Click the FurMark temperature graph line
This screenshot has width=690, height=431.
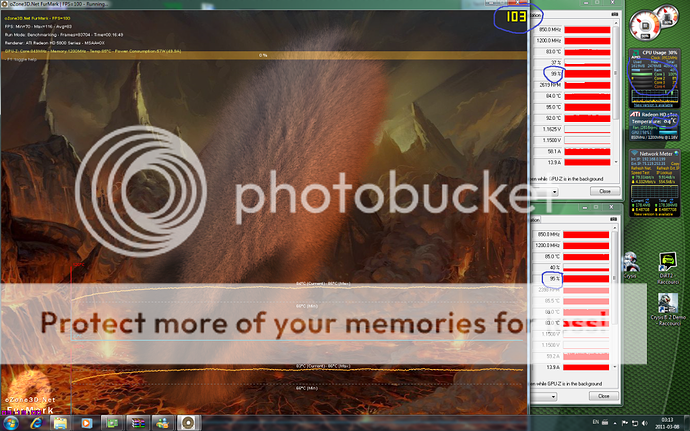coord(260,287)
